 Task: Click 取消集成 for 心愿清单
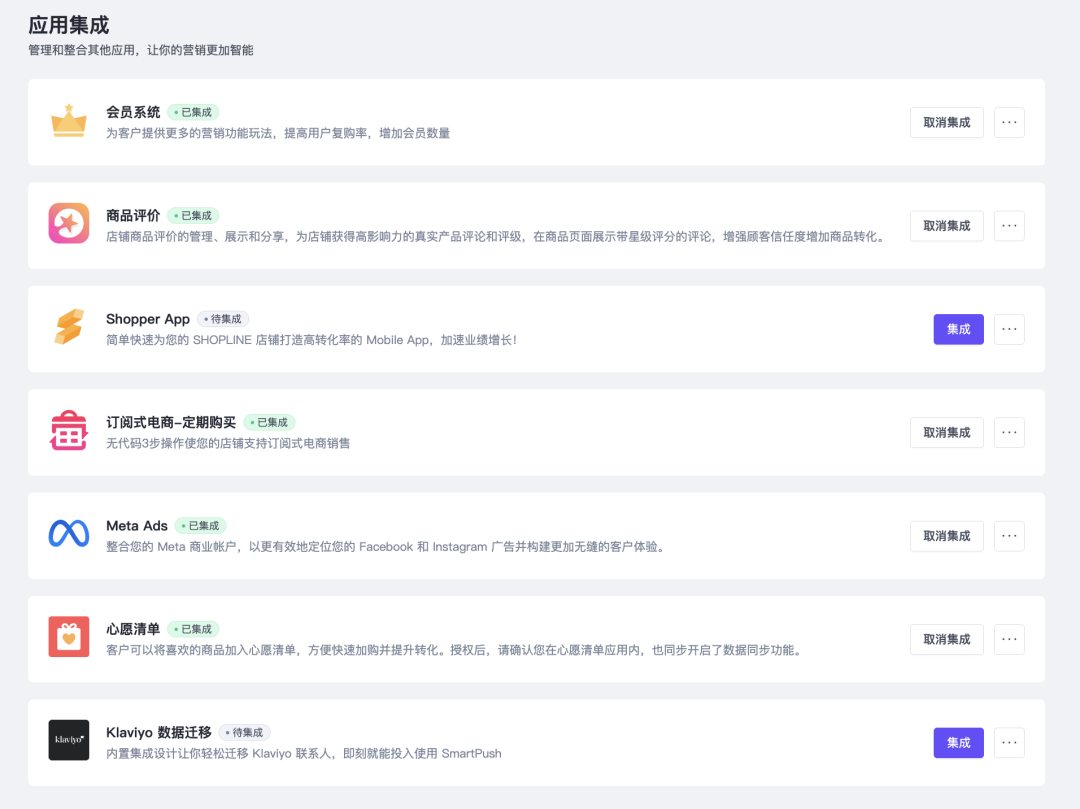tap(946, 639)
